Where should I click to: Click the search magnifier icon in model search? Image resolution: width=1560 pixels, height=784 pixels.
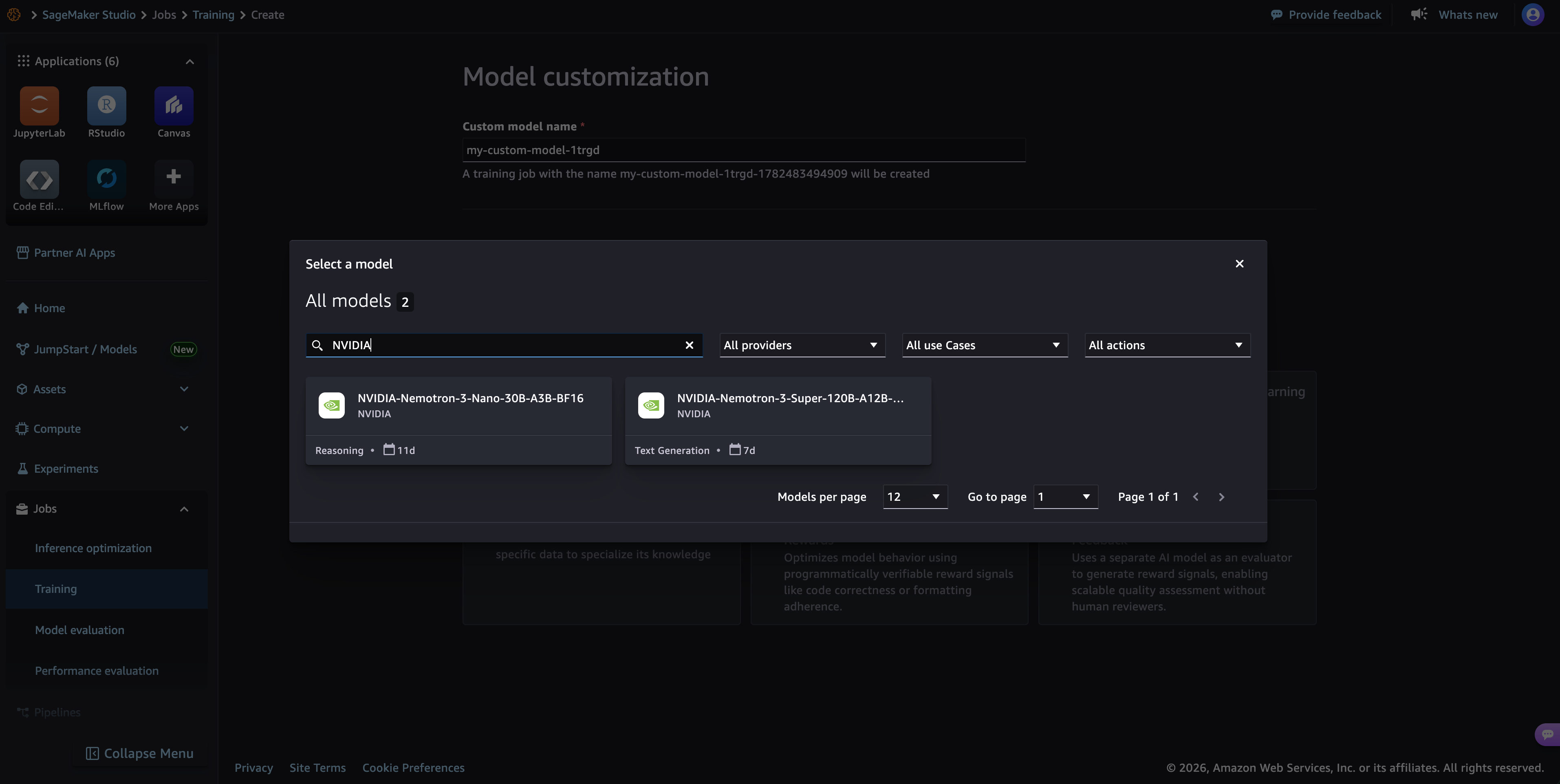click(x=317, y=345)
